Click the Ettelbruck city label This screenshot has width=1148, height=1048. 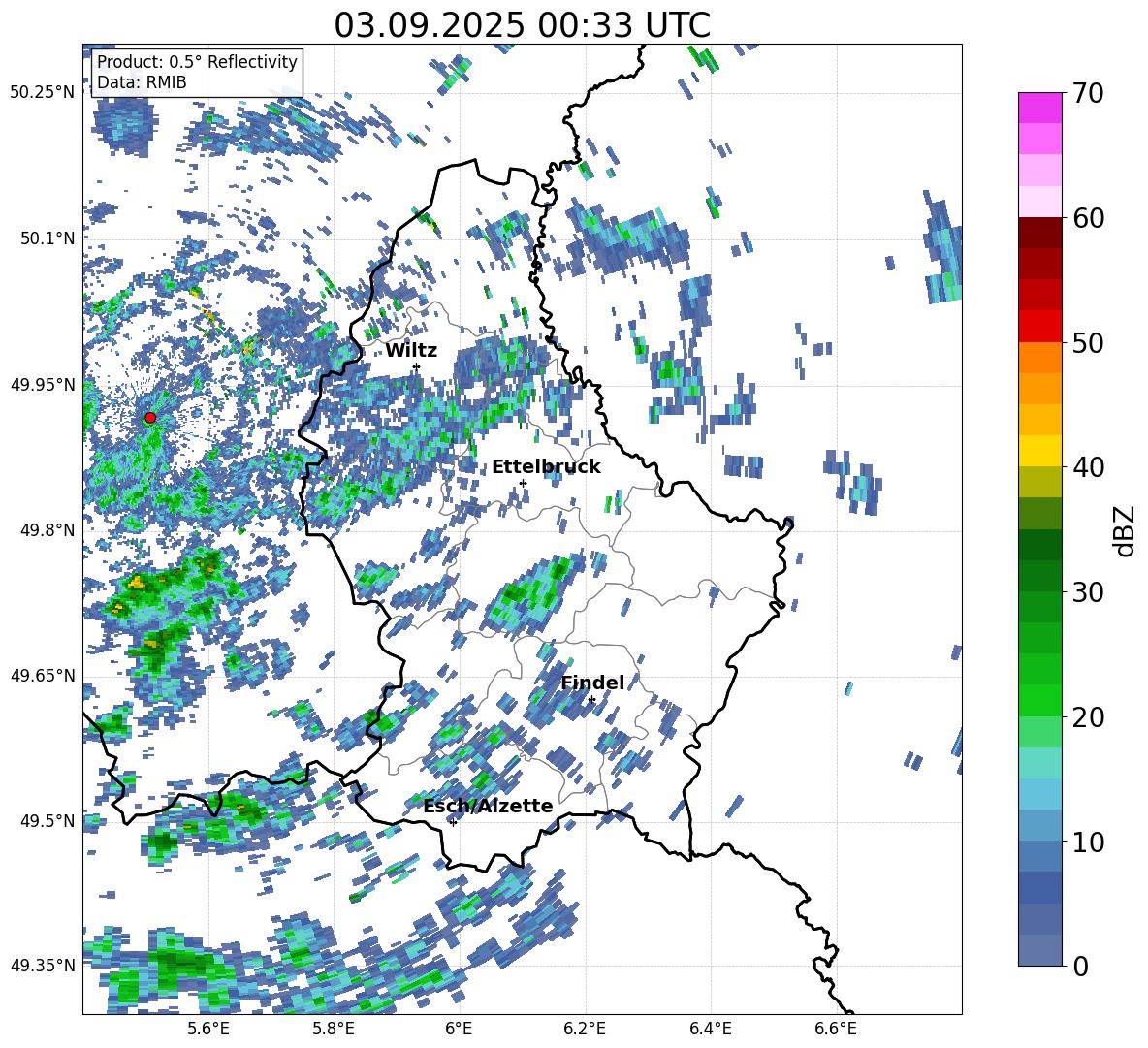pyautogui.click(x=546, y=467)
